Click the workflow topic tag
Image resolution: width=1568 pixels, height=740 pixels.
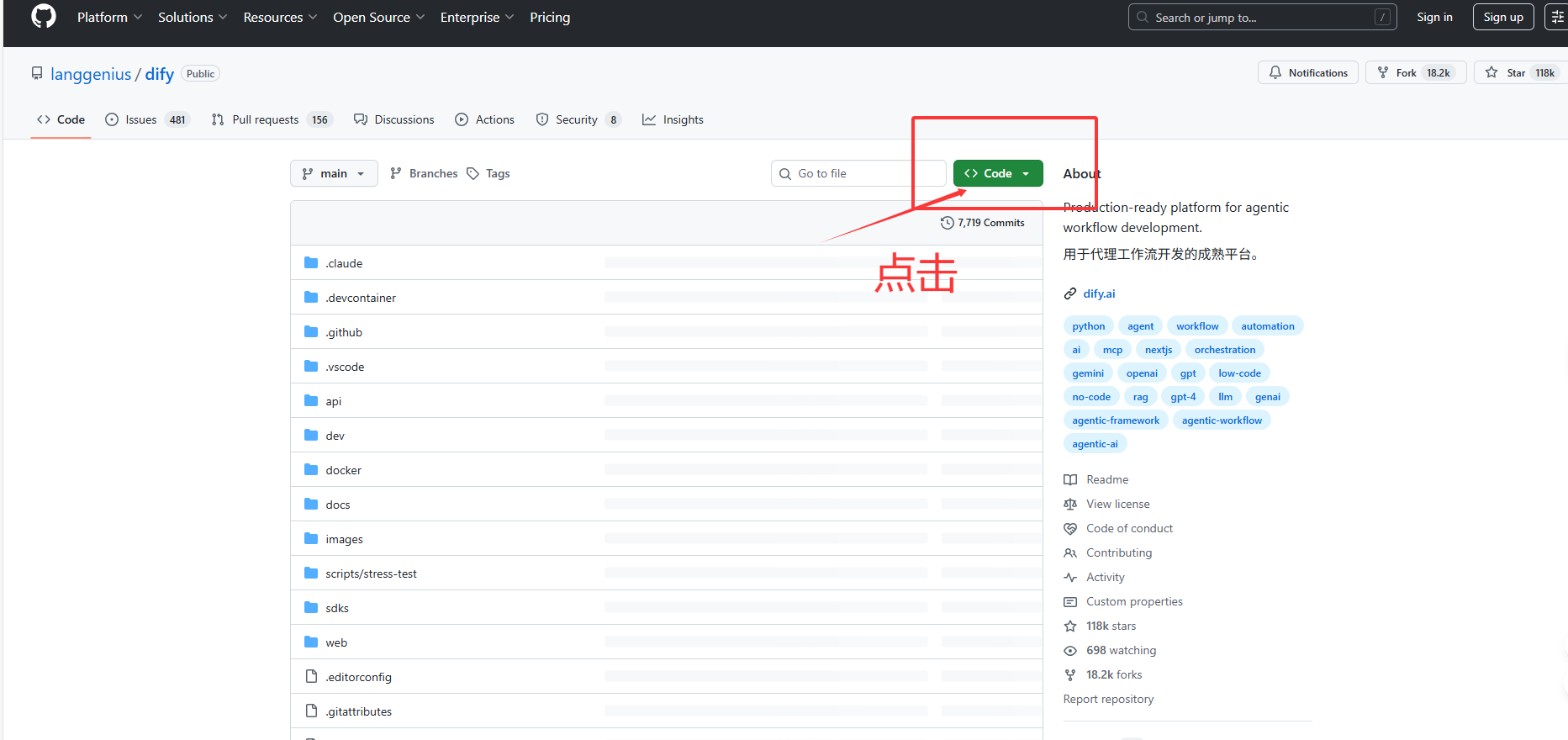click(1197, 326)
